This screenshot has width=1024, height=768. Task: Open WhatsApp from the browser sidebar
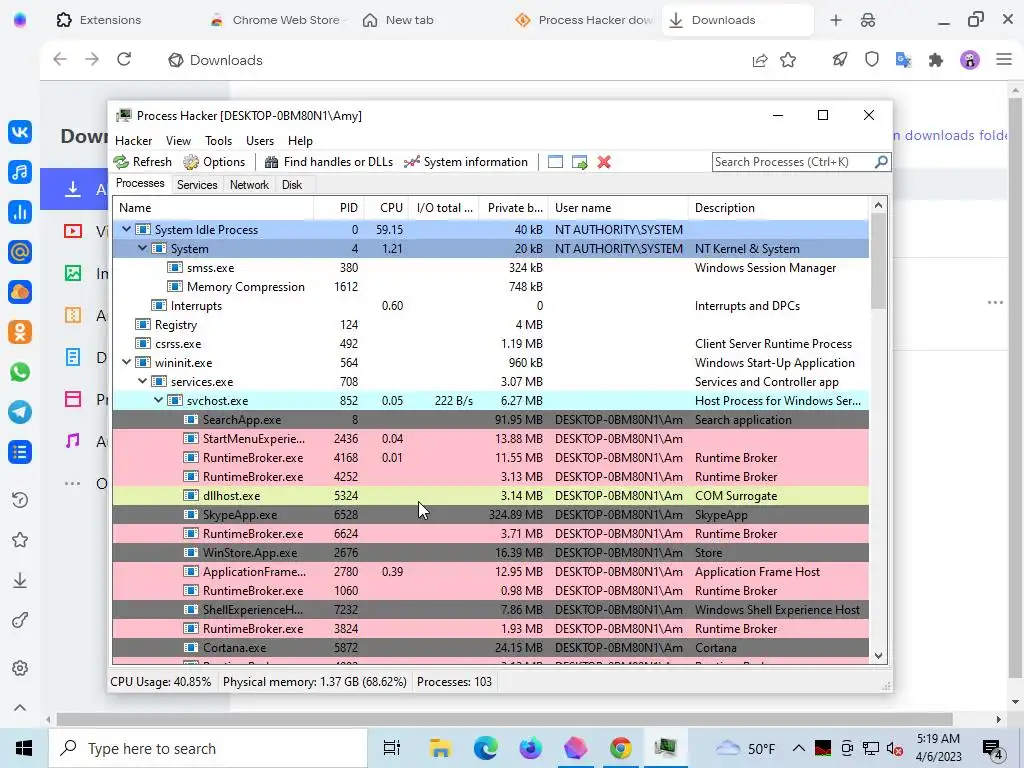pyautogui.click(x=20, y=372)
